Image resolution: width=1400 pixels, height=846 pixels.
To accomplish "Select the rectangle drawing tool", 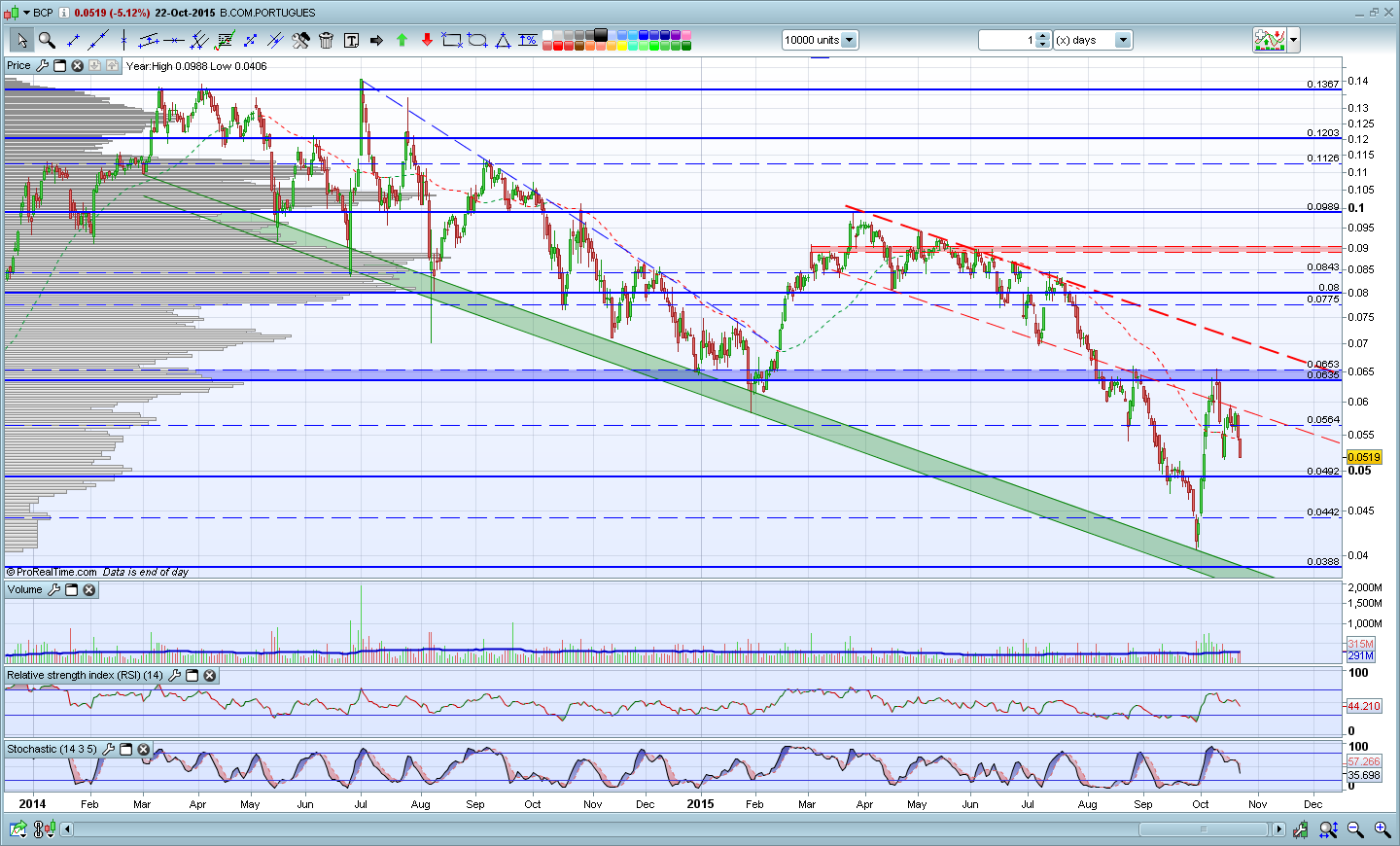I will click(x=452, y=40).
